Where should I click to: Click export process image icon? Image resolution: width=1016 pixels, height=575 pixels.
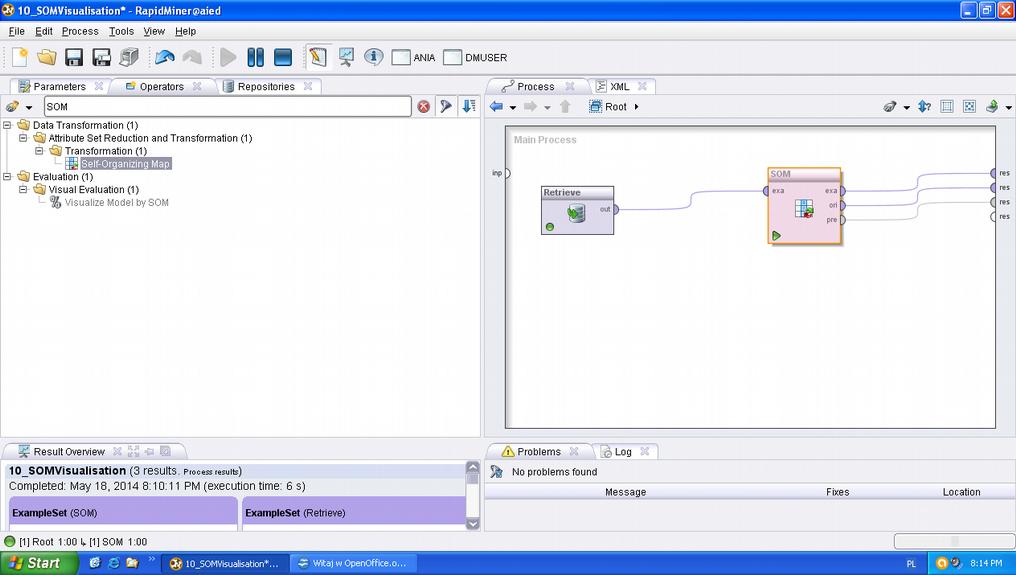pos(992,106)
